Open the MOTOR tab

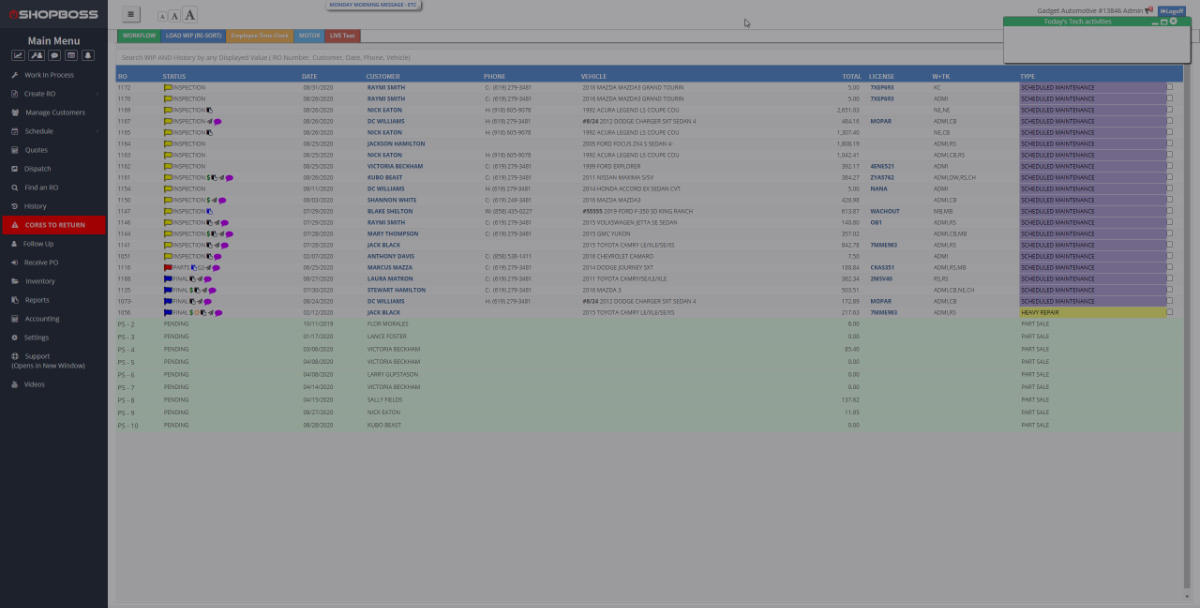(308, 34)
